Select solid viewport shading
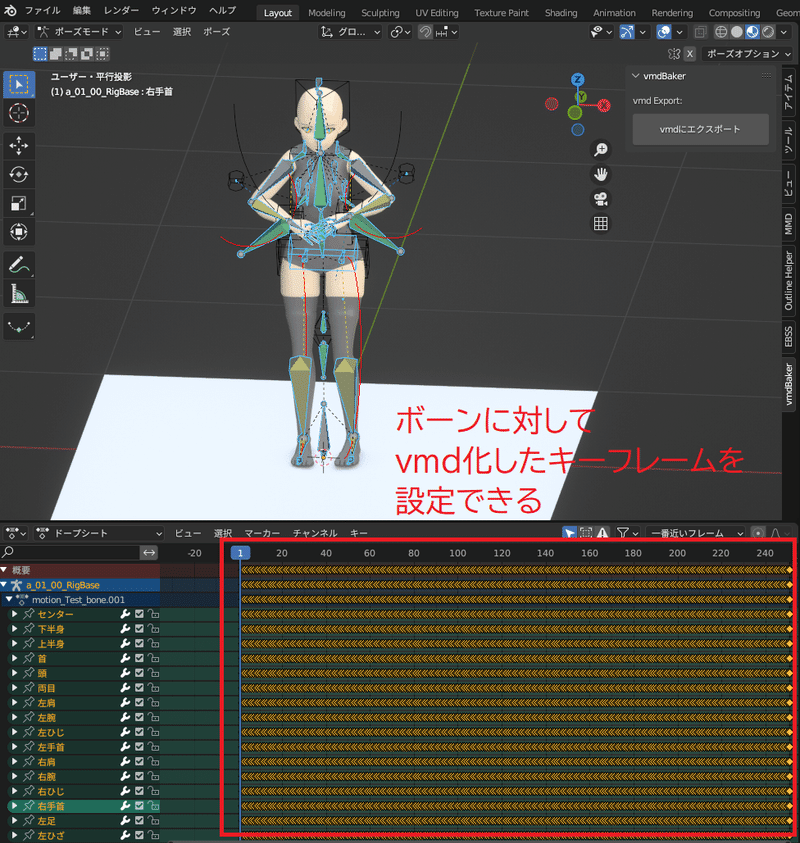 (x=737, y=32)
